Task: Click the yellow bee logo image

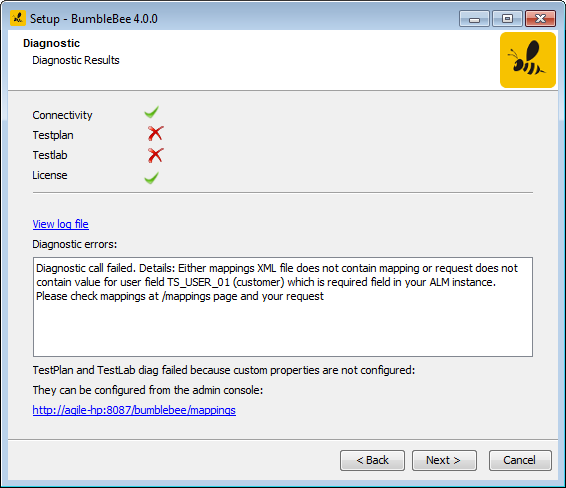Action: pos(528,60)
